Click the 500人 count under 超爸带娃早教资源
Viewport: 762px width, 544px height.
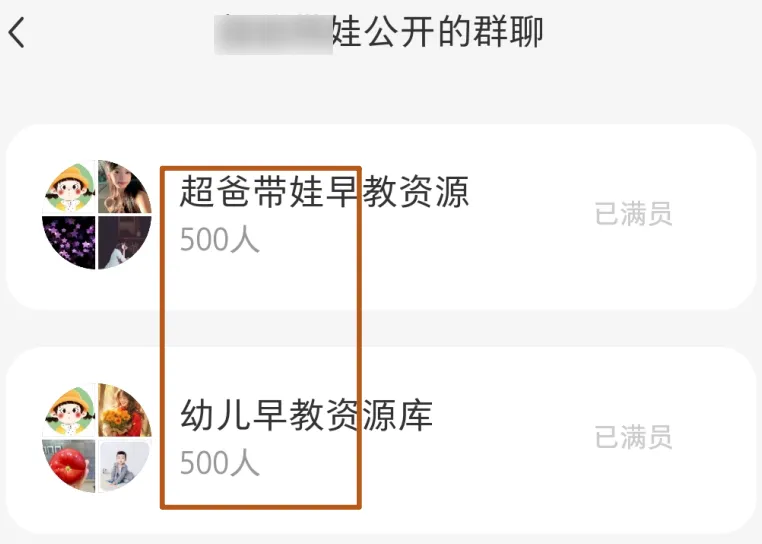pos(220,240)
